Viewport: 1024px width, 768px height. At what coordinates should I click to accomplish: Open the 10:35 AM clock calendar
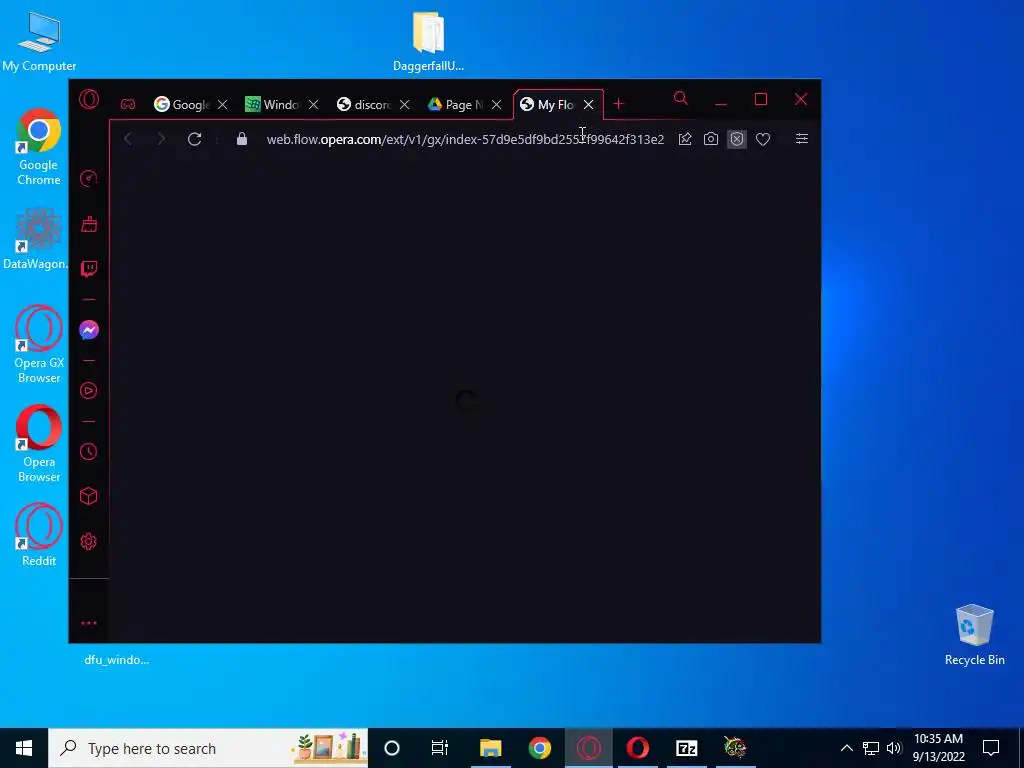click(x=938, y=748)
